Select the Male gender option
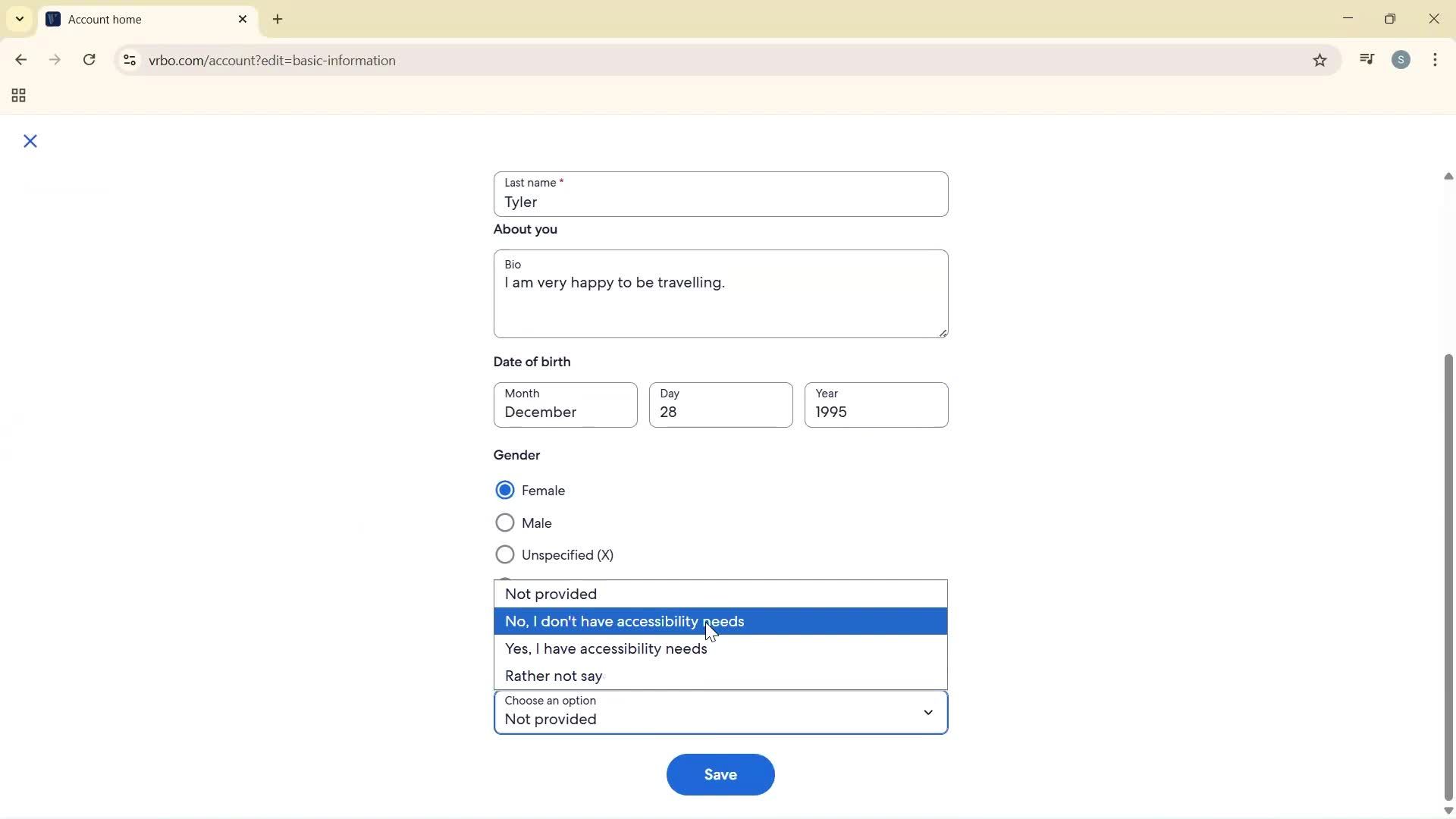1456x819 pixels. point(504,522)
